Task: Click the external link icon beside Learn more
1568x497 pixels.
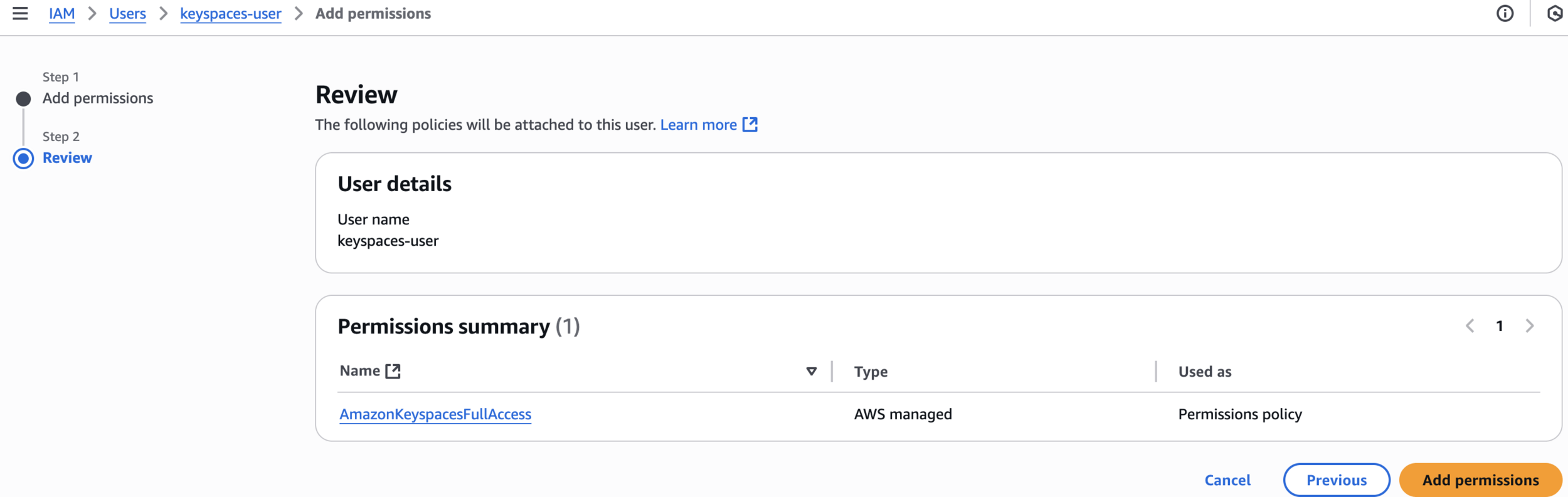Action: coord(750,125)
